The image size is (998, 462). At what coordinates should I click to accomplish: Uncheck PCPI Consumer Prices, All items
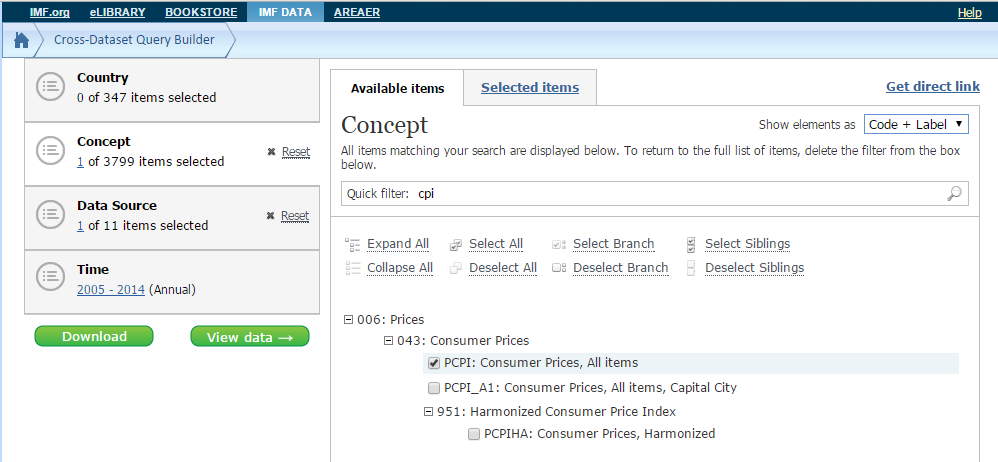pyautogui.click(x=434, y=363)
